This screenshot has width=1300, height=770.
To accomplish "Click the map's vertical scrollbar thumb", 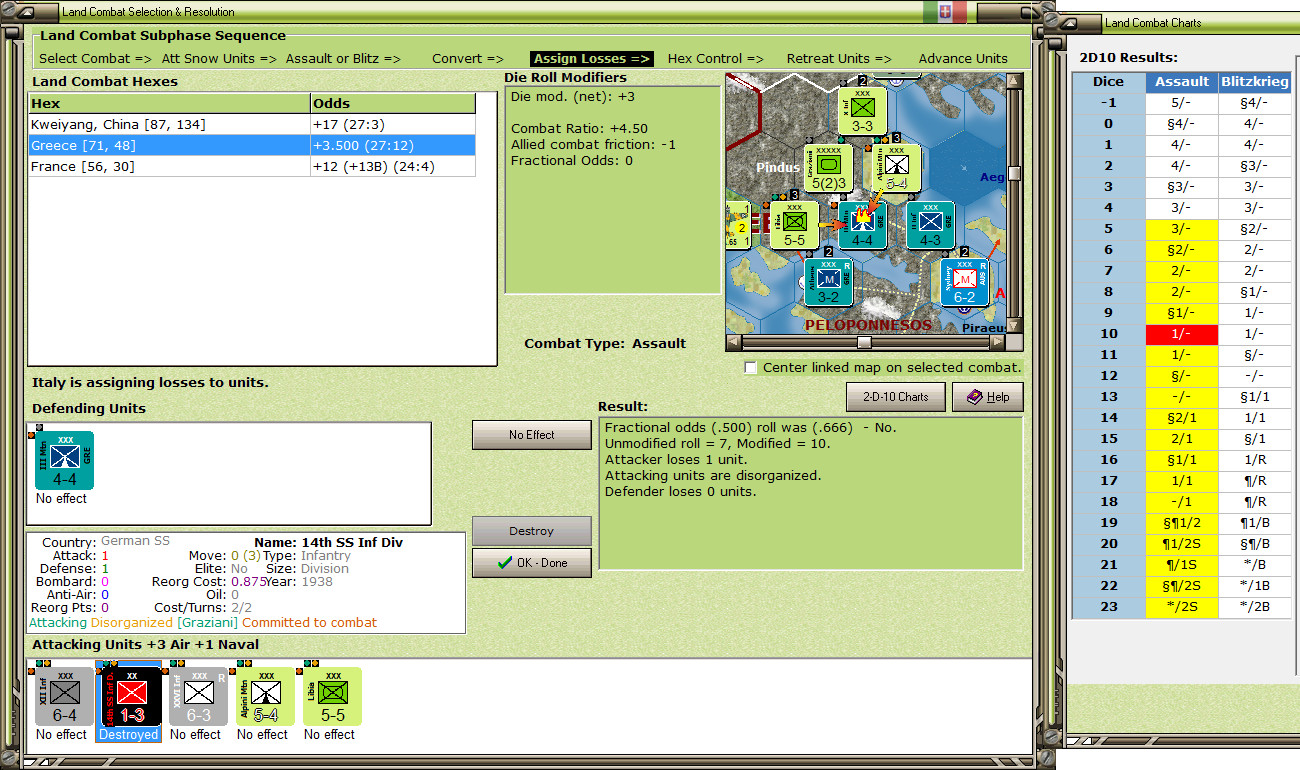I will pyautogui.click(x=1015, y=173).
